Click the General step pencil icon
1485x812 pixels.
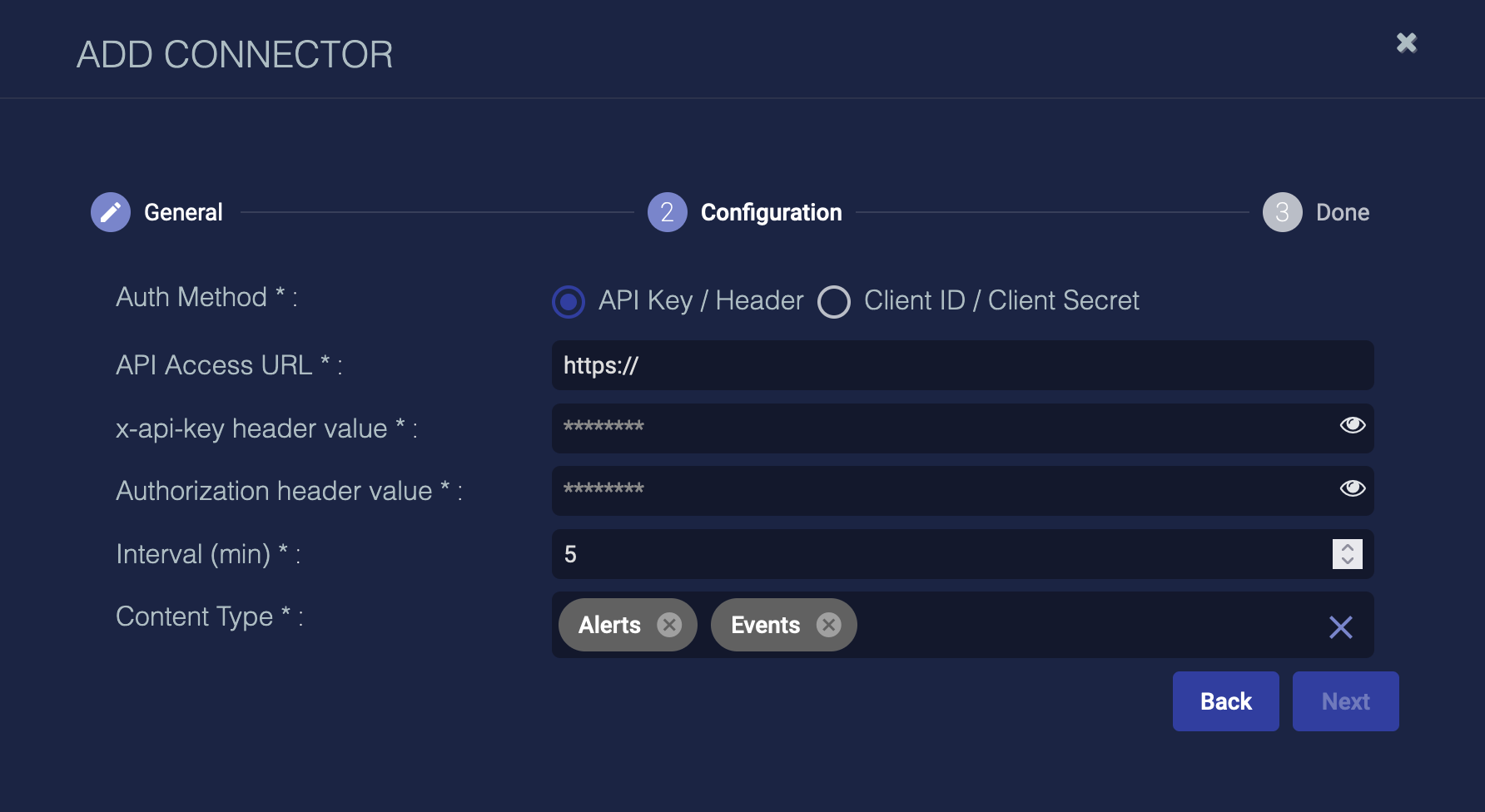click(111, 212)
